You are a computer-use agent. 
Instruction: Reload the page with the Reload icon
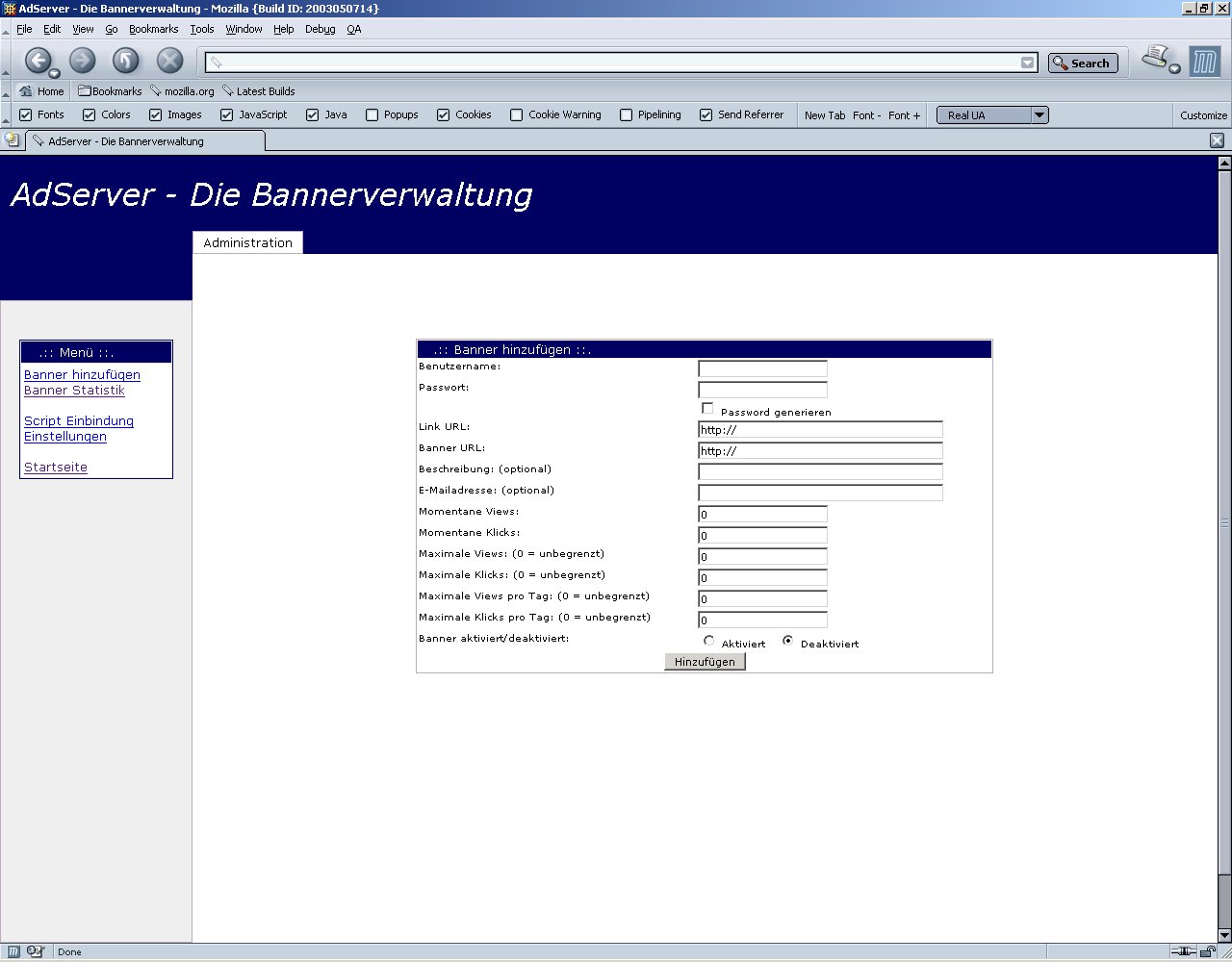pos(126,61)
